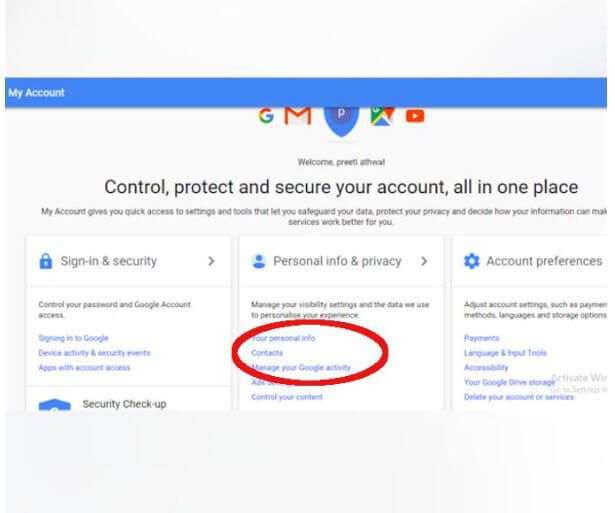This screenshot has width=615, height=513.
Task: Open the Signing in to Google link
Action: 73,338
